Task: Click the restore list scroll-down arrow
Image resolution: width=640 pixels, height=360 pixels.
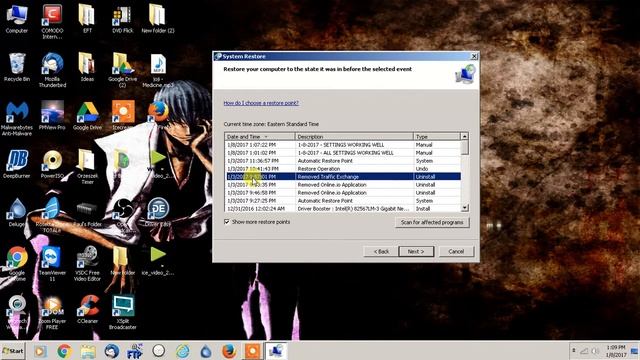Action: [464, 208]
